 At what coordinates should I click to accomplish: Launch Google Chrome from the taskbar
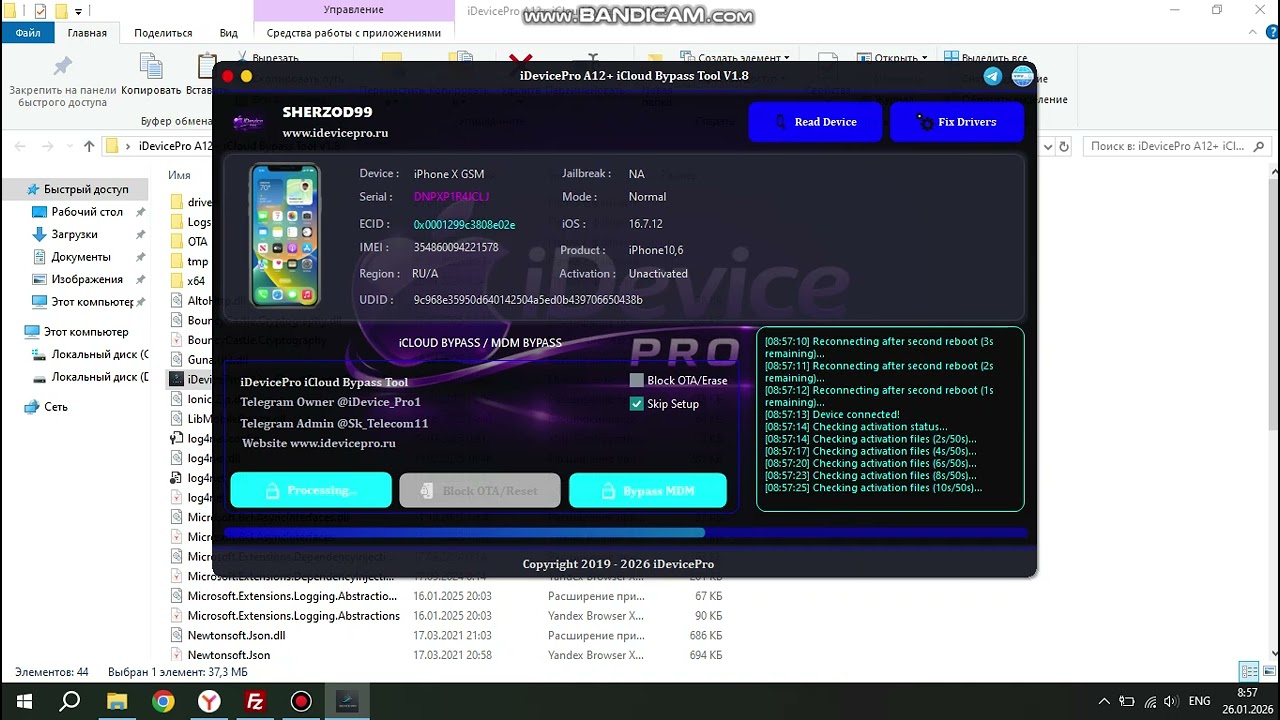163,701
